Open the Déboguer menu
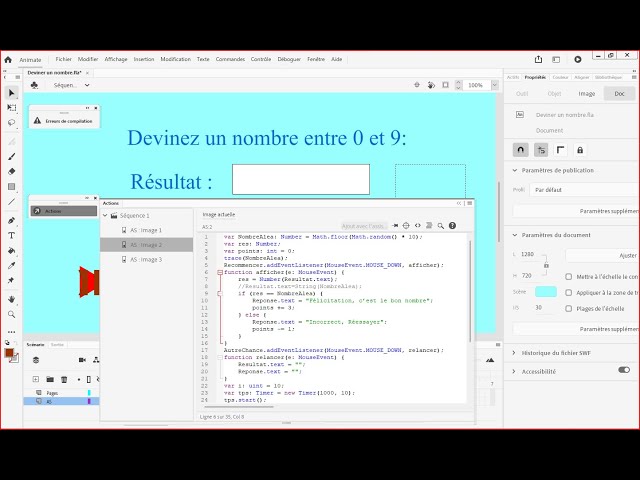The height and width of the screenshot is (480, 640). (x=289, y=59)
